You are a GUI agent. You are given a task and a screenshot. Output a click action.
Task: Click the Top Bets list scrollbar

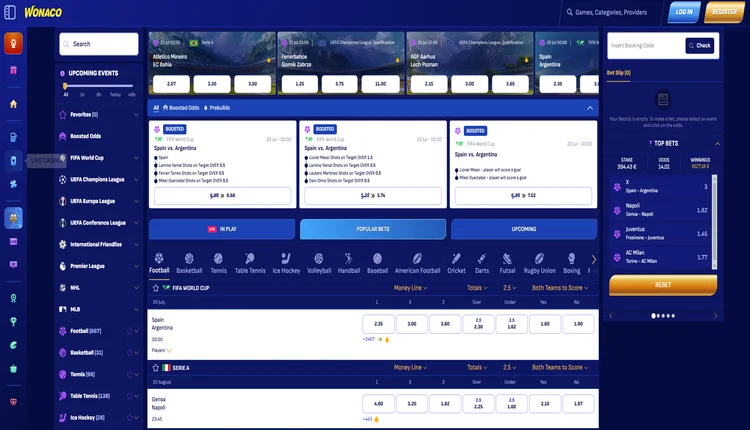click(x=715, y=222)
